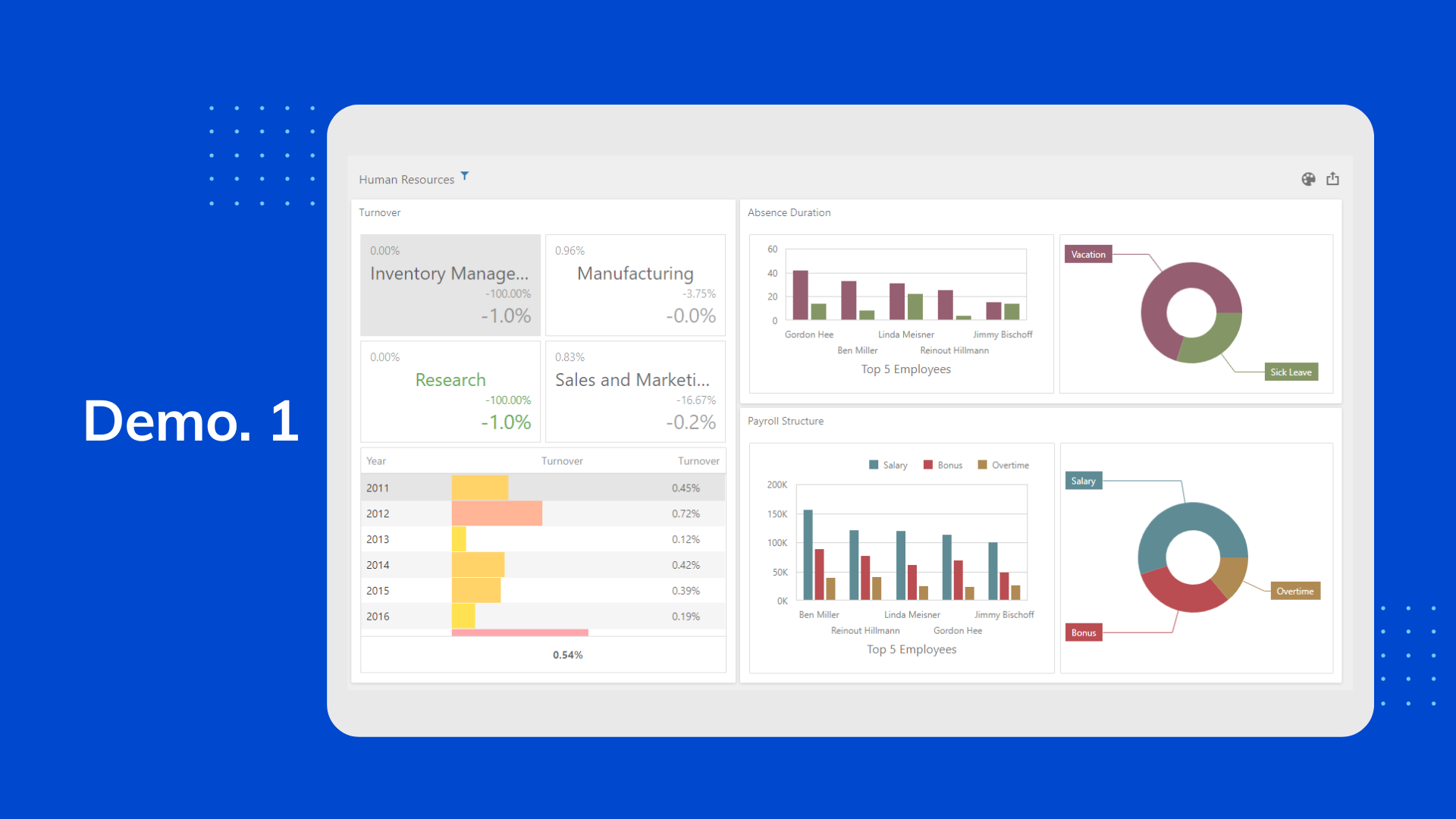Open the color scheme palette icon
This screenshot has width=1456, height=819.
click(1308, 179)
